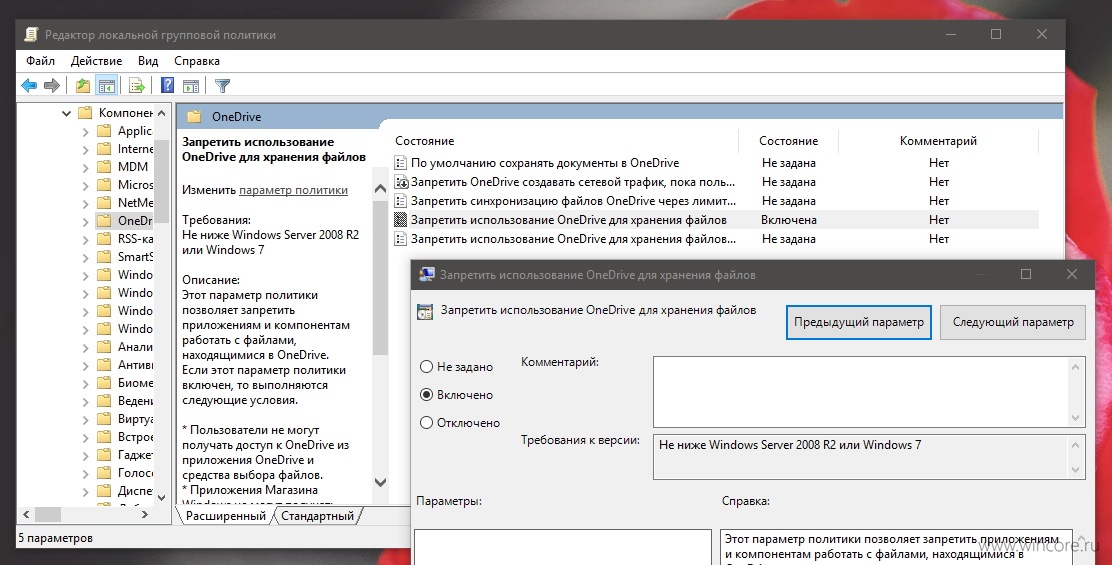Toggle the Show/Hide Console Tree icon
Image resolution: width=1112 pixels, height=565 pixels.
(x=106, y=86)
